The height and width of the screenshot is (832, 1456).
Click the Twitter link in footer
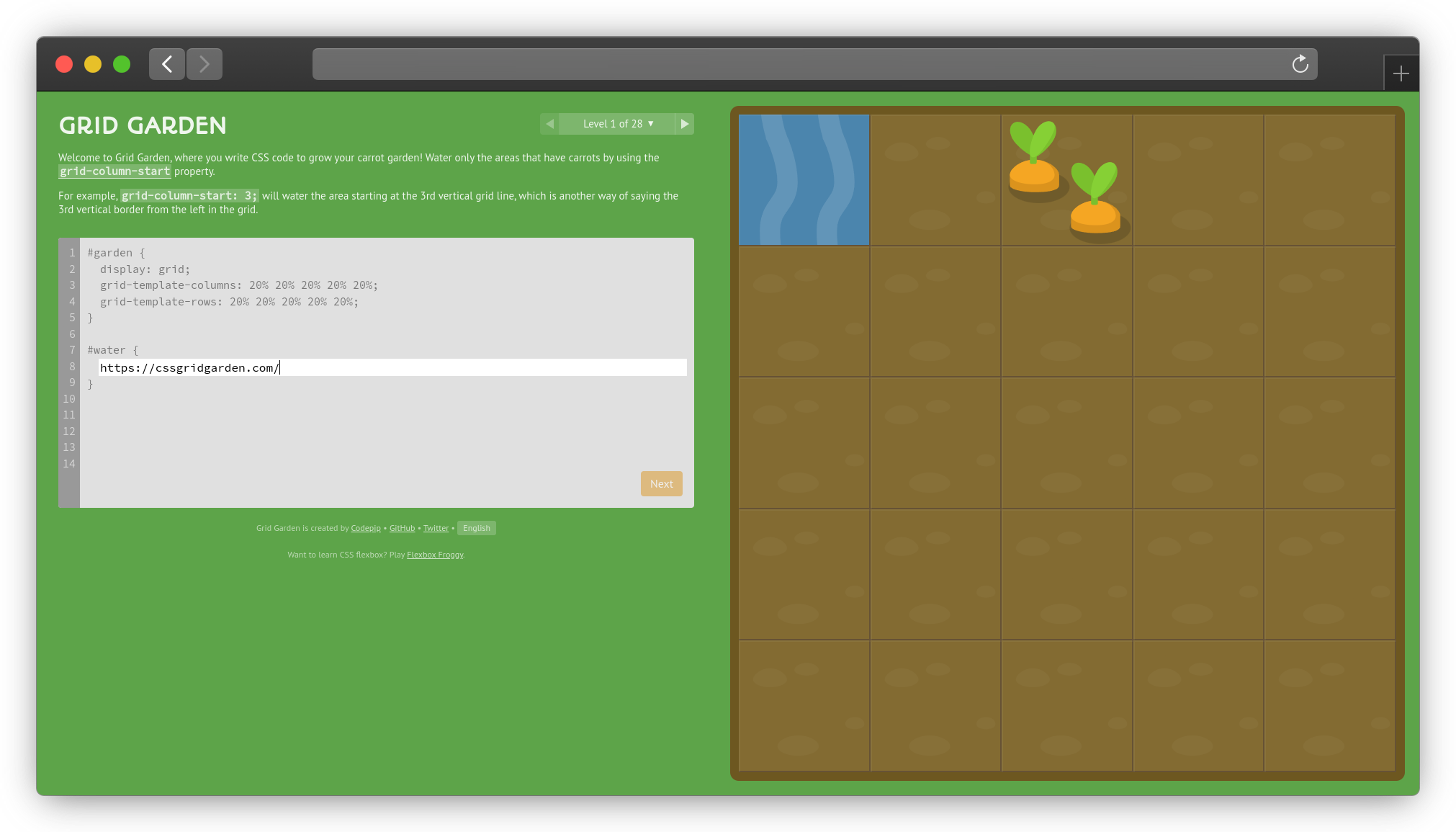pos(435,527)
